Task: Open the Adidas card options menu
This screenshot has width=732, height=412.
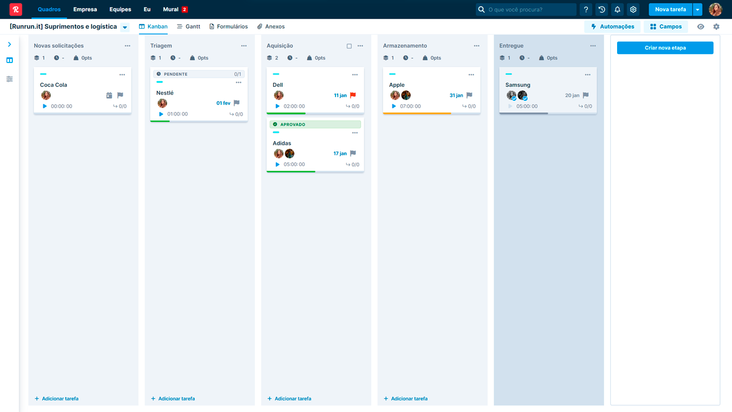Action: [x=354, y=133]
